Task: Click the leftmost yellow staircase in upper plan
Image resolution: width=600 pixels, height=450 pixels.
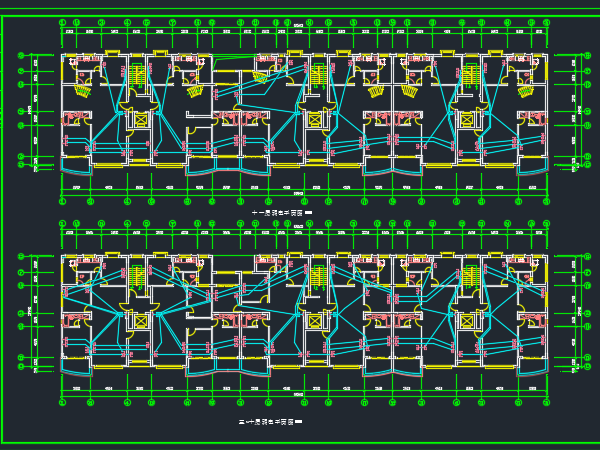Action: pos(136,75)
